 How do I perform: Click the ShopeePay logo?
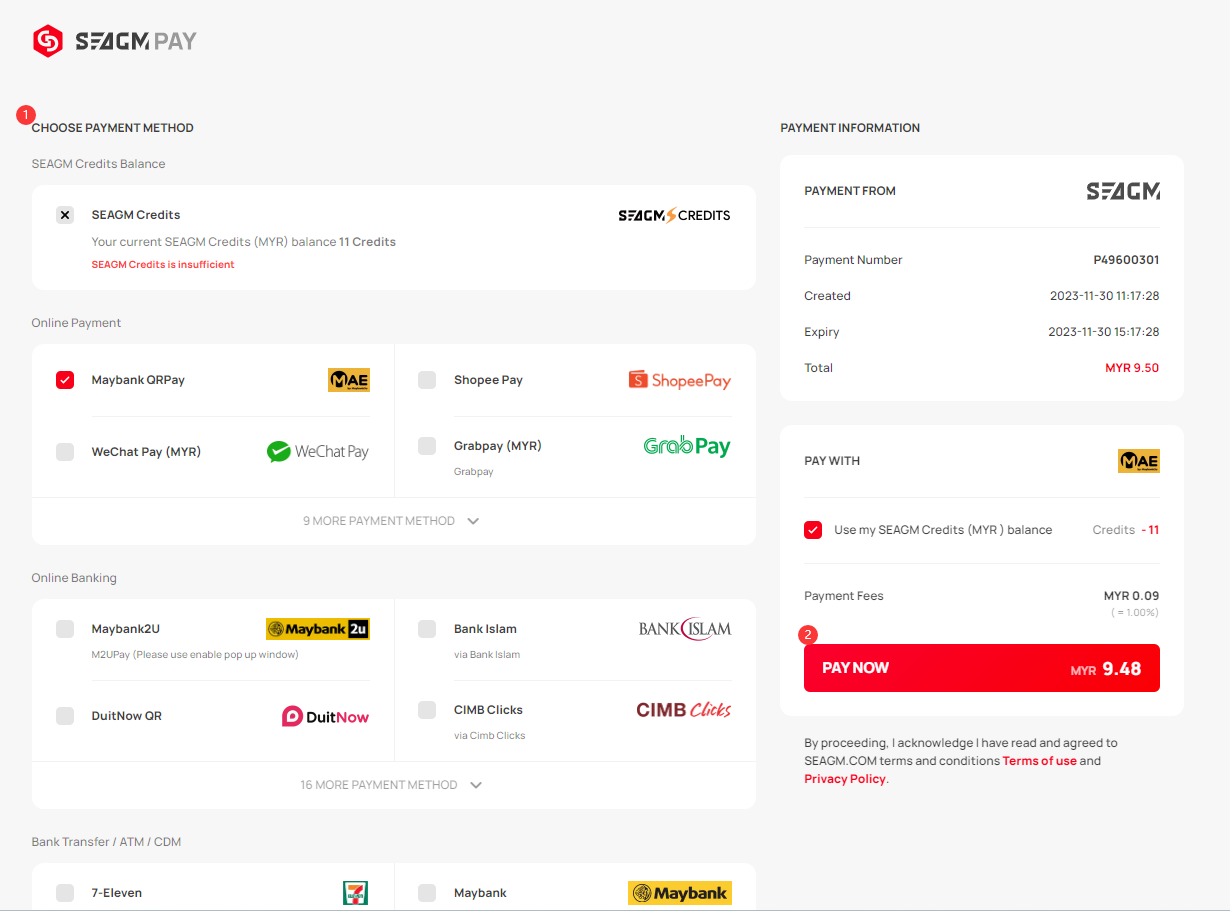tap(680, 380)
